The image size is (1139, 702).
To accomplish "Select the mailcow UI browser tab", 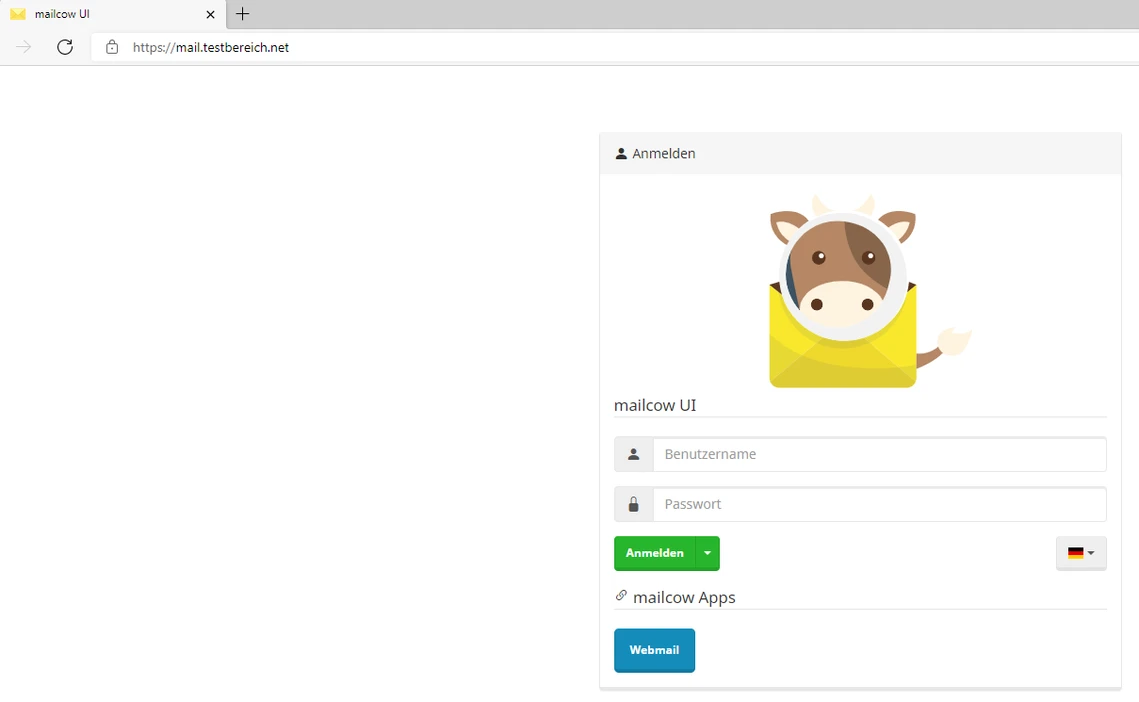I will tap(110, 15).
